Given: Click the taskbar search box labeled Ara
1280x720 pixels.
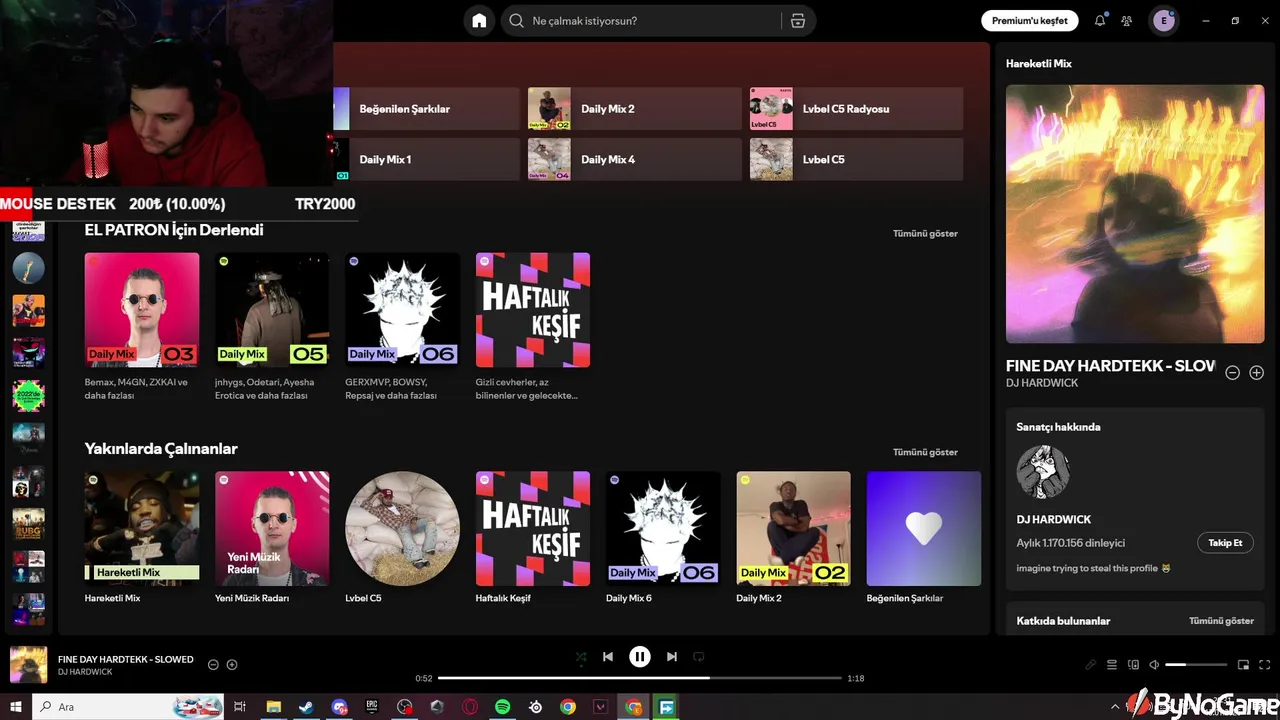Looking at the screenshot, I should 129,707.
